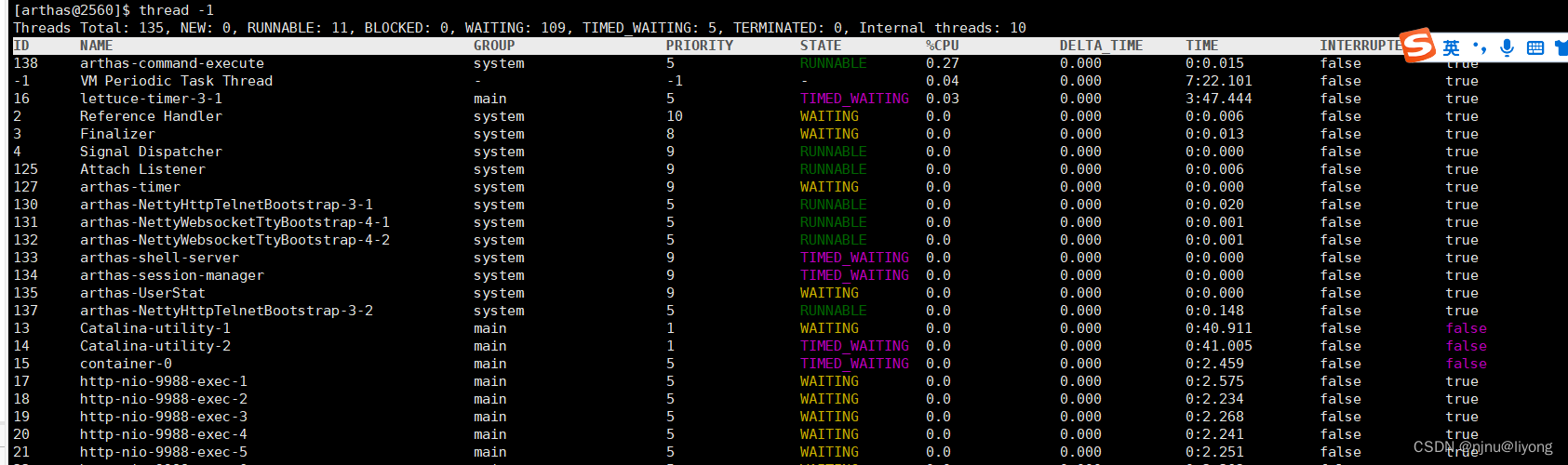1568x465 pixels.
Task: Start Sogou voice input microphone
Action: click(x=1508, y=48)
